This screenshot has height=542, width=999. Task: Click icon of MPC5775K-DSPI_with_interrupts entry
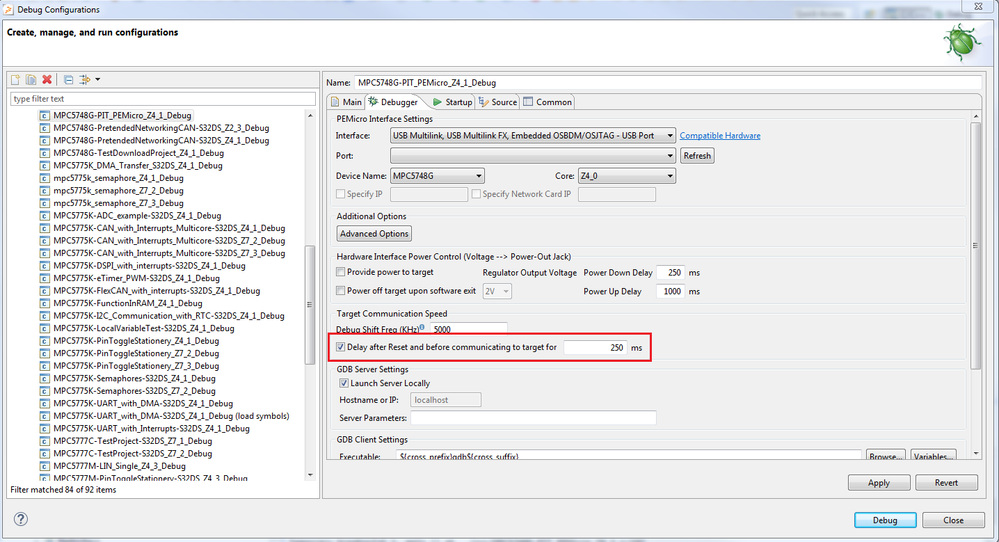tap(44, 266)
